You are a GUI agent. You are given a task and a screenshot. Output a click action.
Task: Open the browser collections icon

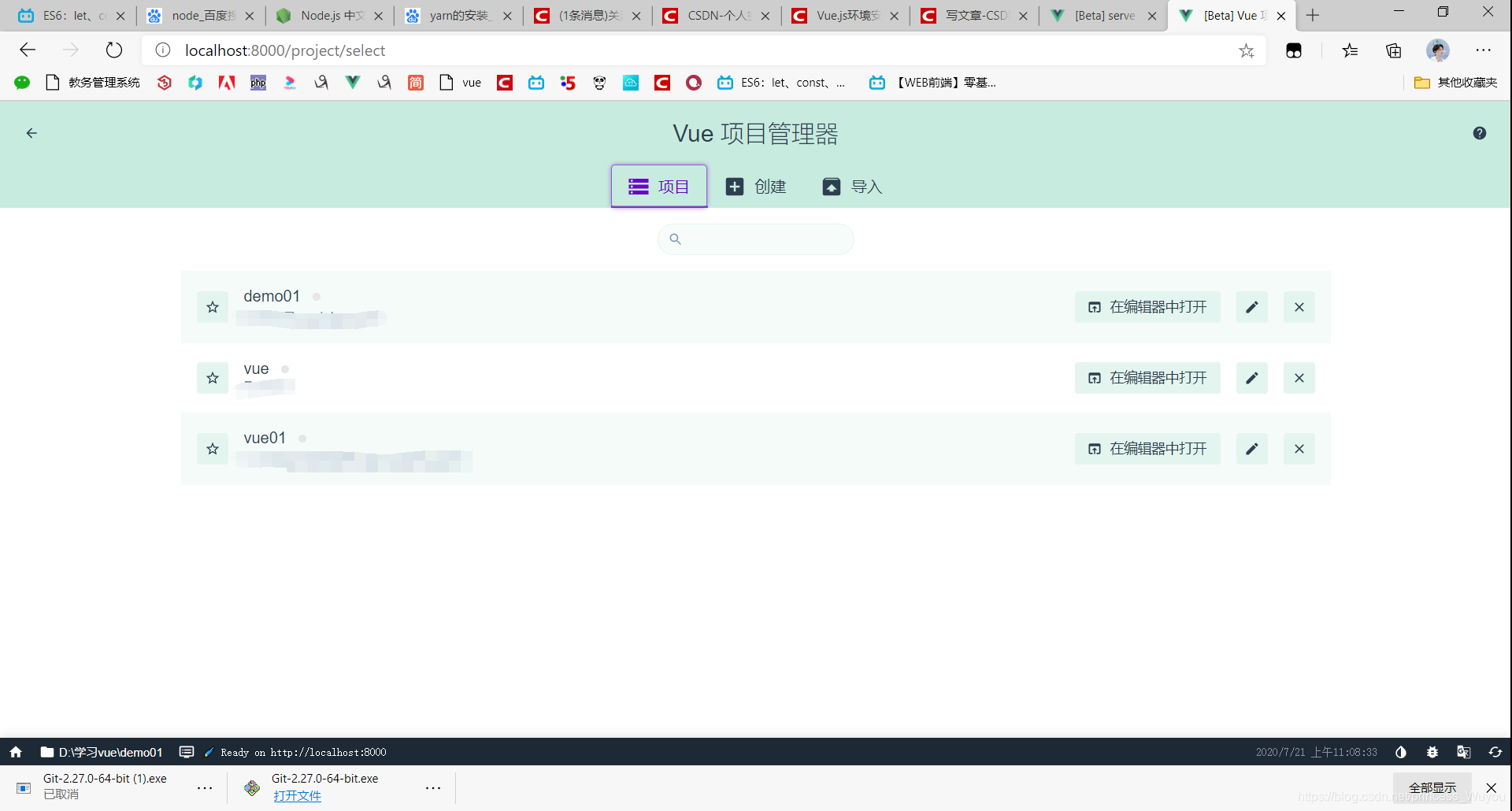tap(1394, 50)
